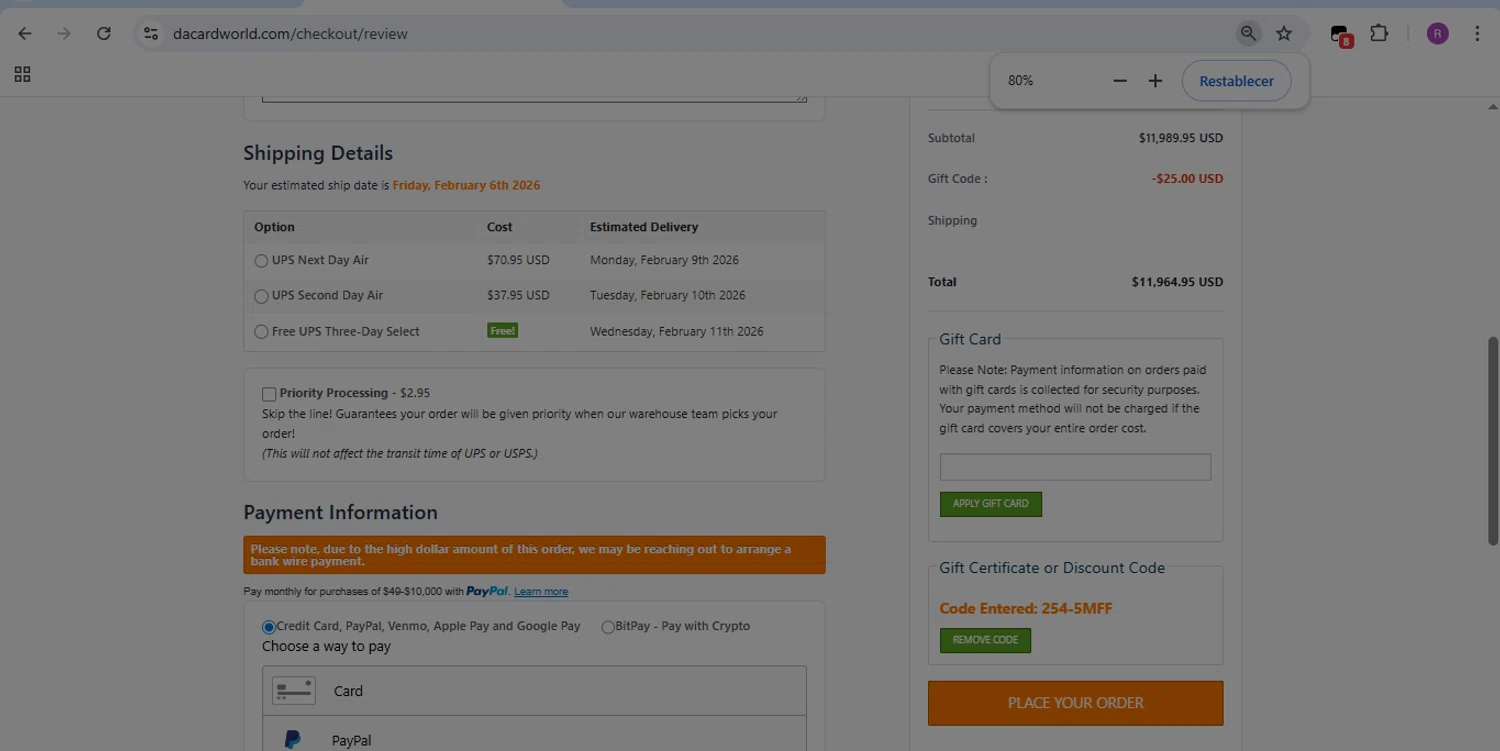The image size is (1500, 751).
Task: Click the $70.95 USD shipping cost
Action: 518,260
